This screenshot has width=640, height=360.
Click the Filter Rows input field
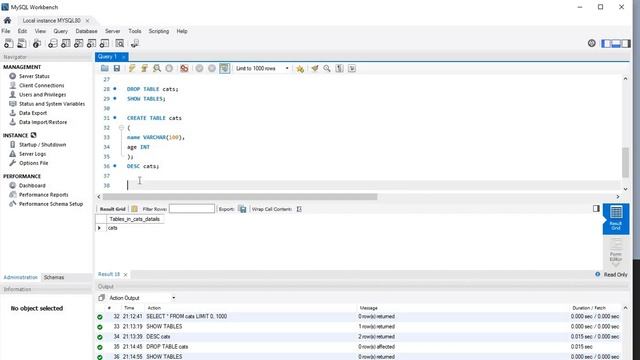[192, 209]
